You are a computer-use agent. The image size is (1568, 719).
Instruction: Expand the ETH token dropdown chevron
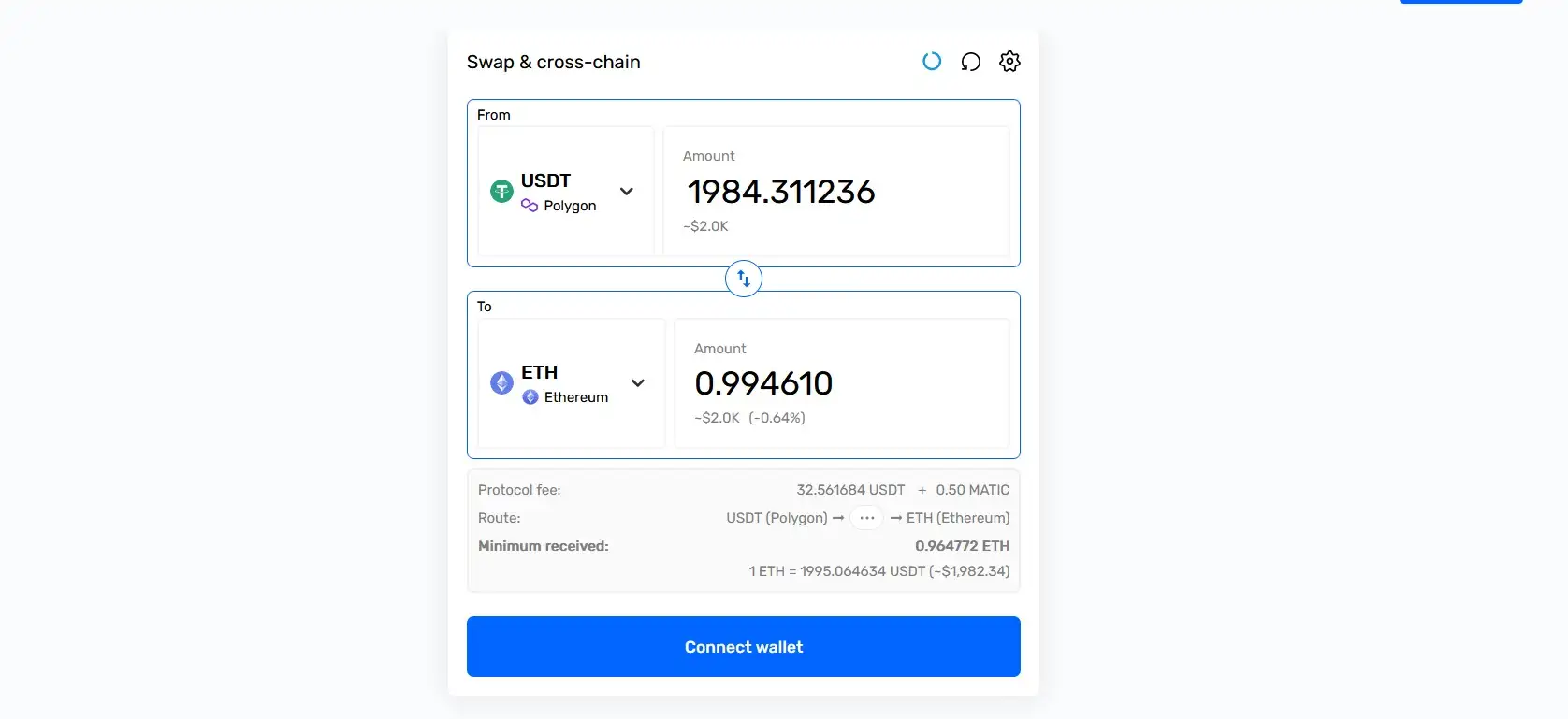[638, 383]
